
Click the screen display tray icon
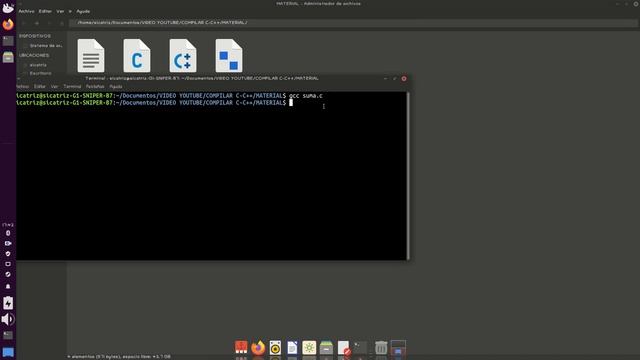click(x=8, y=264)
